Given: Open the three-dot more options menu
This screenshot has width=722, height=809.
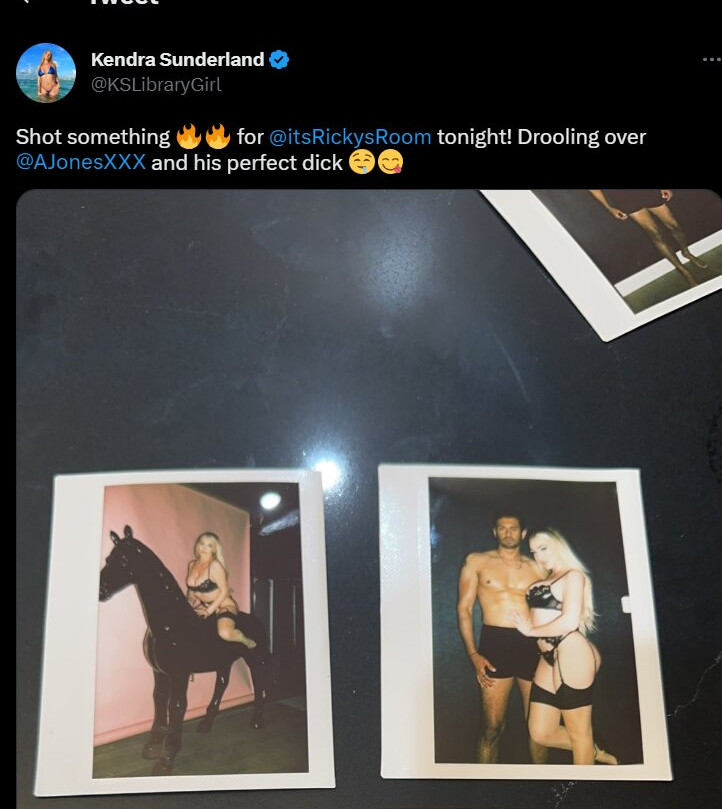Looking at the screenshot, I should pyautogui.click(x=712, y=60).
